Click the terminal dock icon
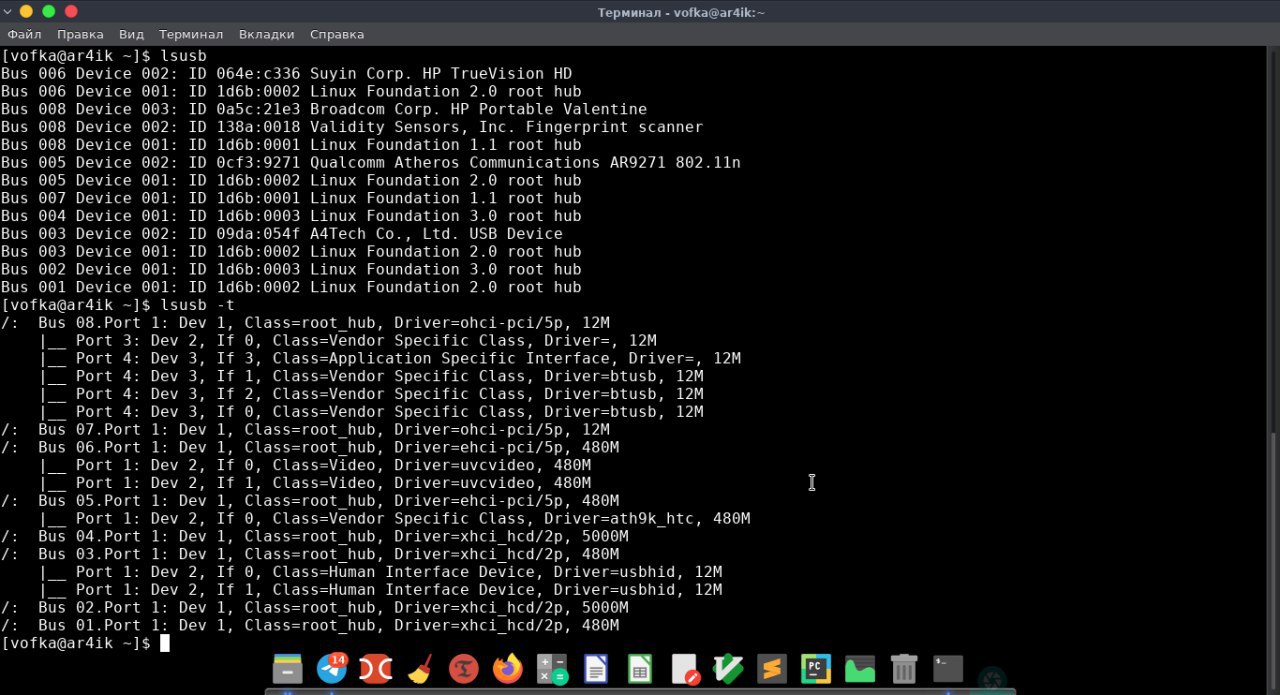This screenshot has width=1280, height=695. tap(948, 669)
